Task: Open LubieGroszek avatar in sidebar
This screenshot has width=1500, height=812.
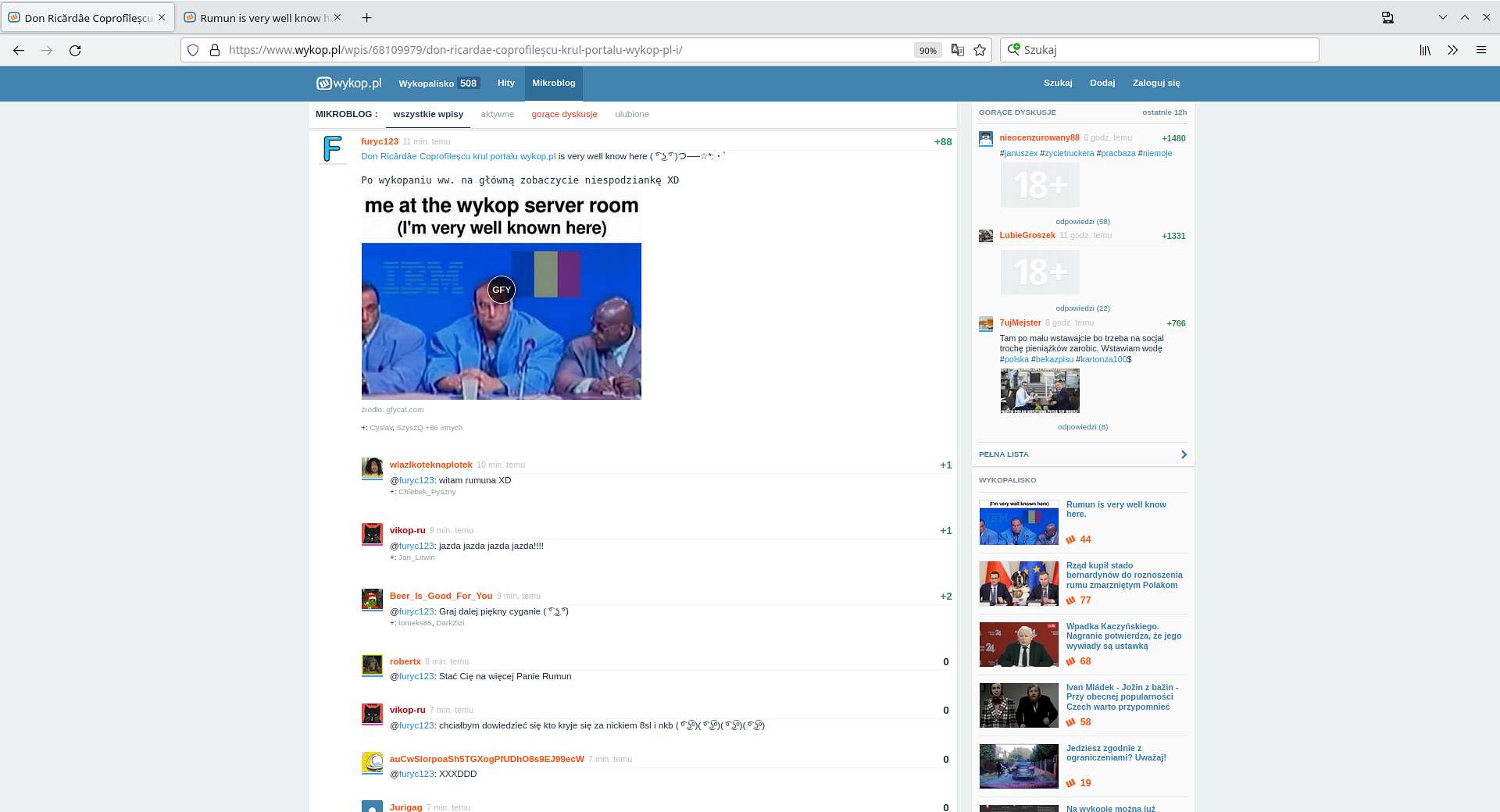Action: [986, 236]
